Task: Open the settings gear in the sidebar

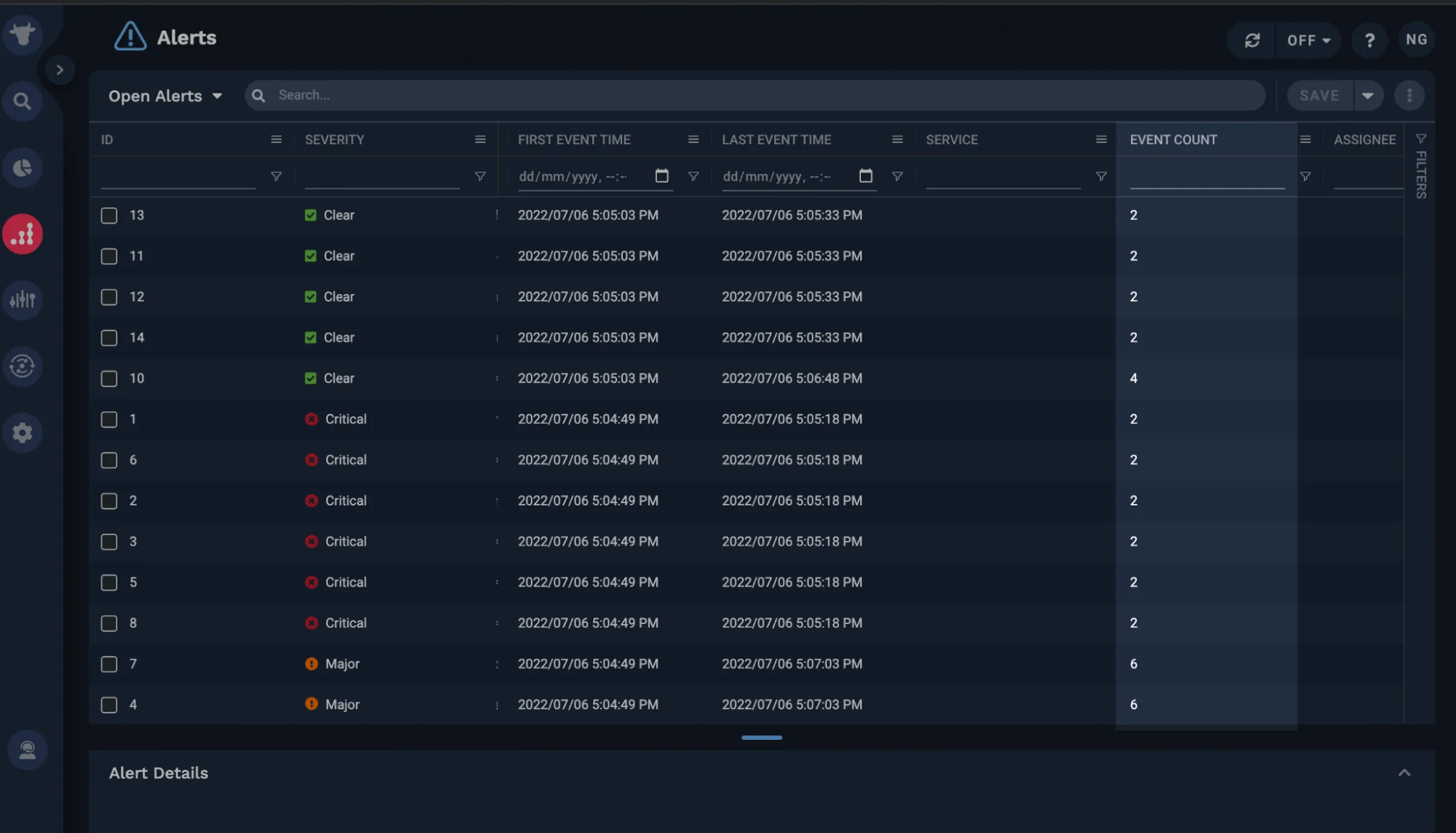Action: (23, 433)
